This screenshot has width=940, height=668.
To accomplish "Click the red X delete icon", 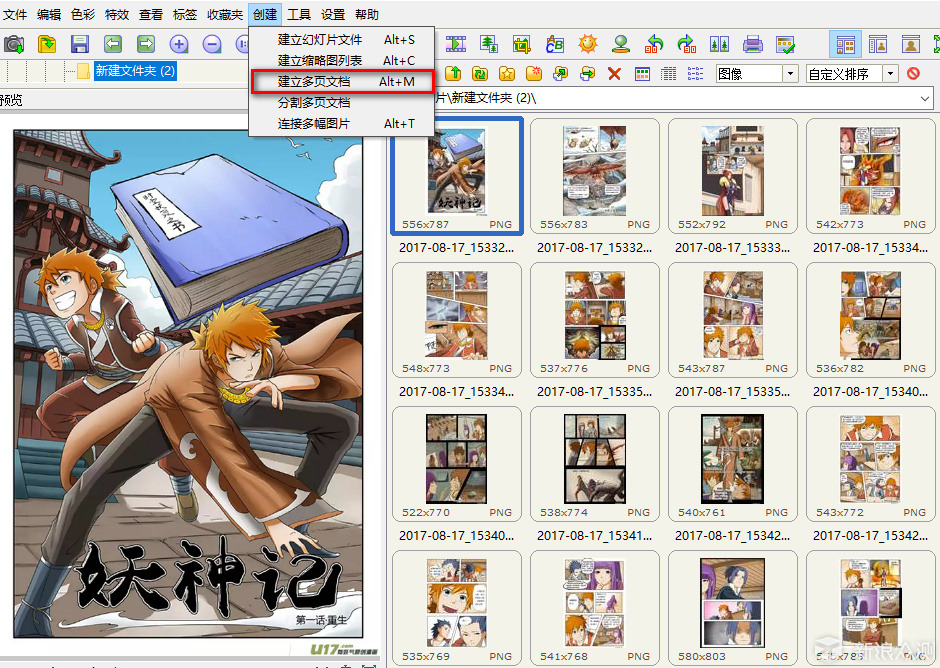I will coord(614,74).
